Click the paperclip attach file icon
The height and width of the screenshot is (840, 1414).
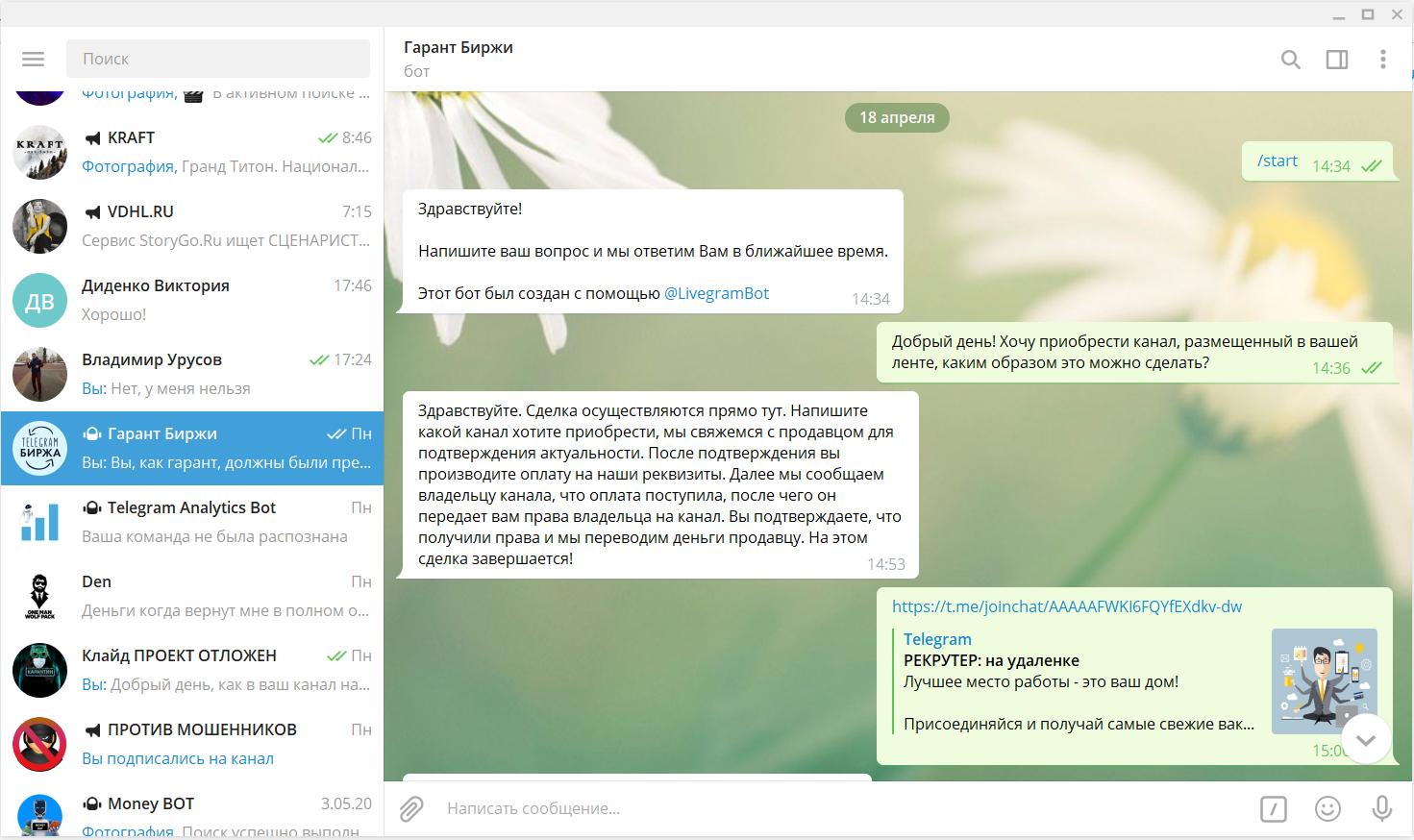411,808
